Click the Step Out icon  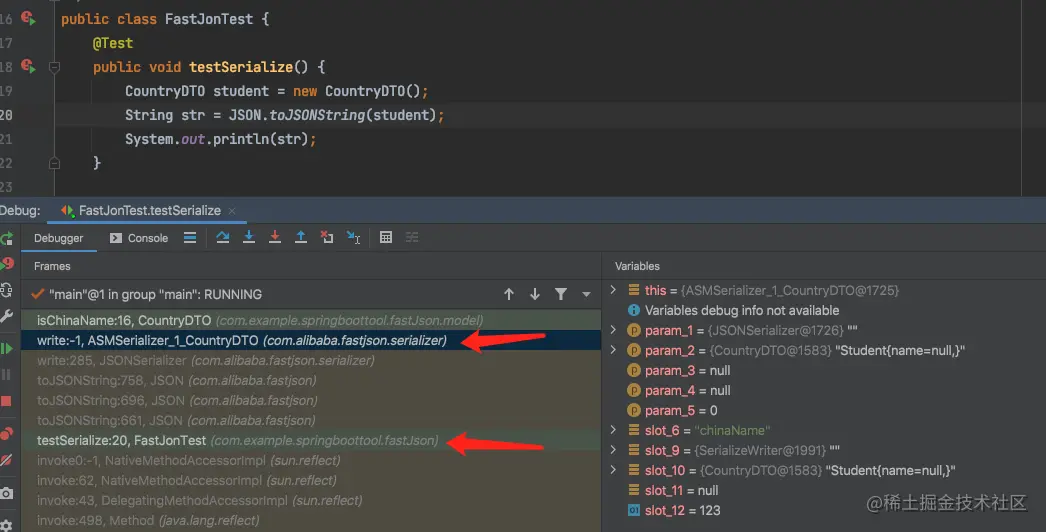(301, 238)
